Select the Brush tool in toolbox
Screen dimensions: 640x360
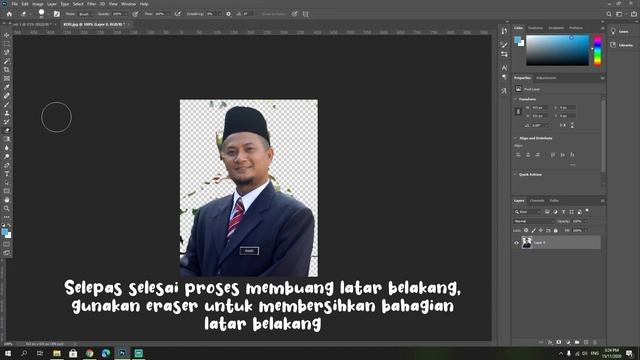coord(7,104)
